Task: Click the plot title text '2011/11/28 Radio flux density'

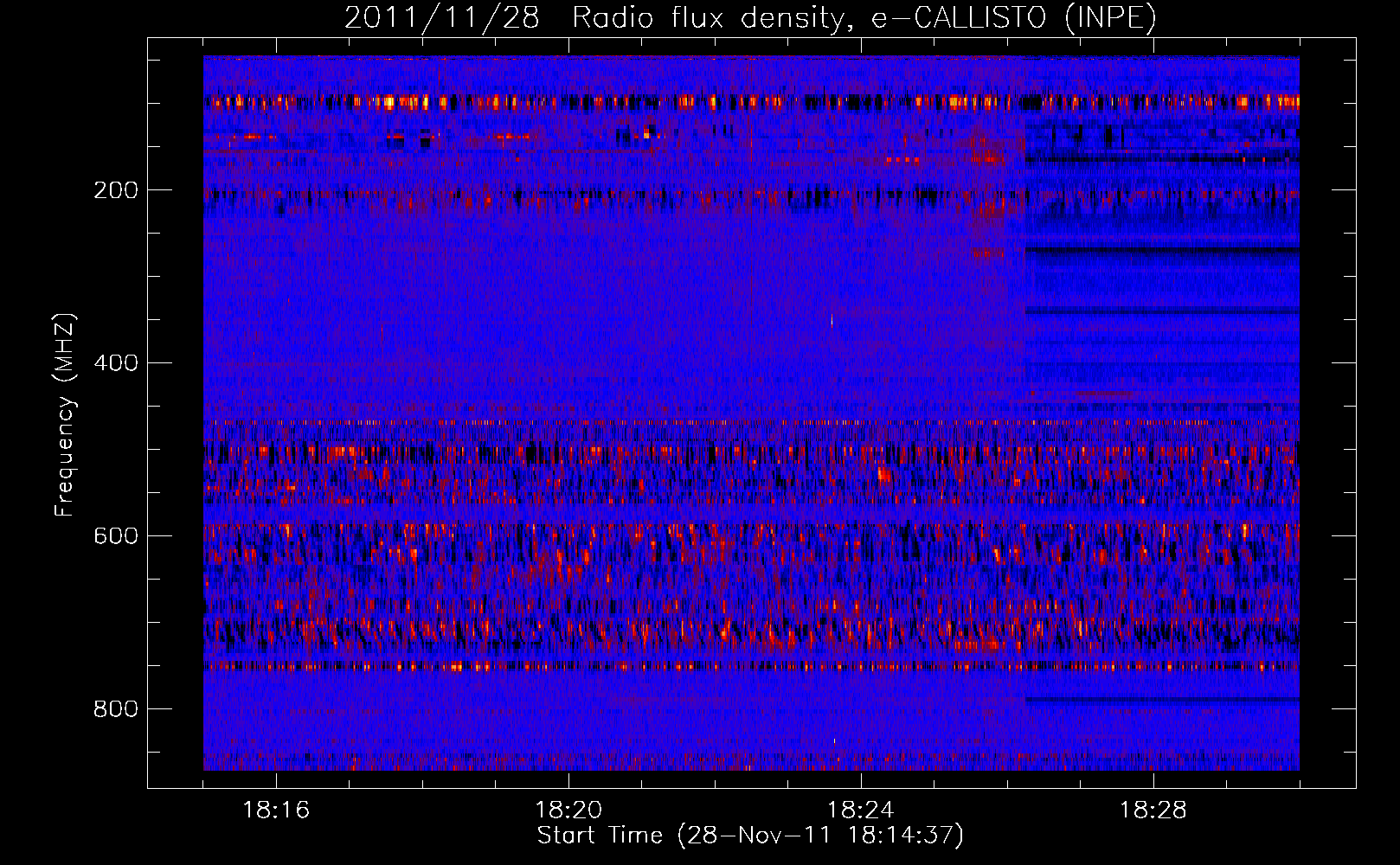Action: [x=594, y=17]
